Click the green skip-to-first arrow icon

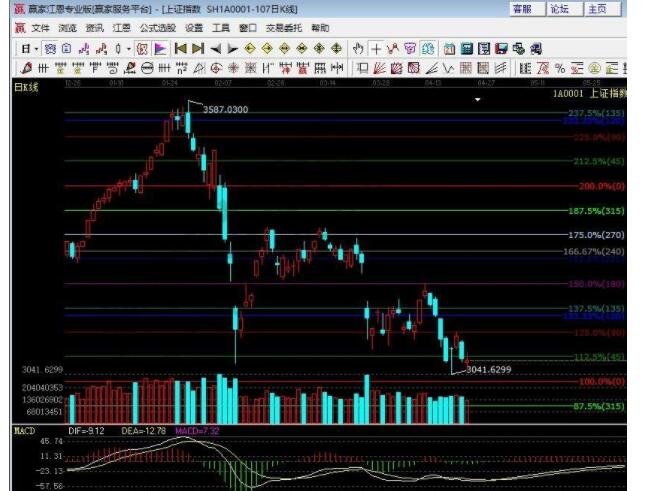[x=181, y=48]
